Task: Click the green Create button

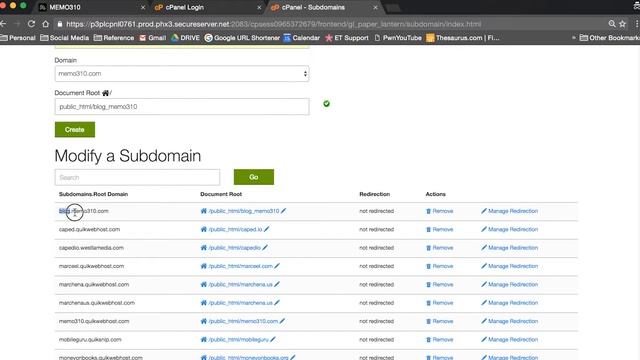Action: pos(75,129)
